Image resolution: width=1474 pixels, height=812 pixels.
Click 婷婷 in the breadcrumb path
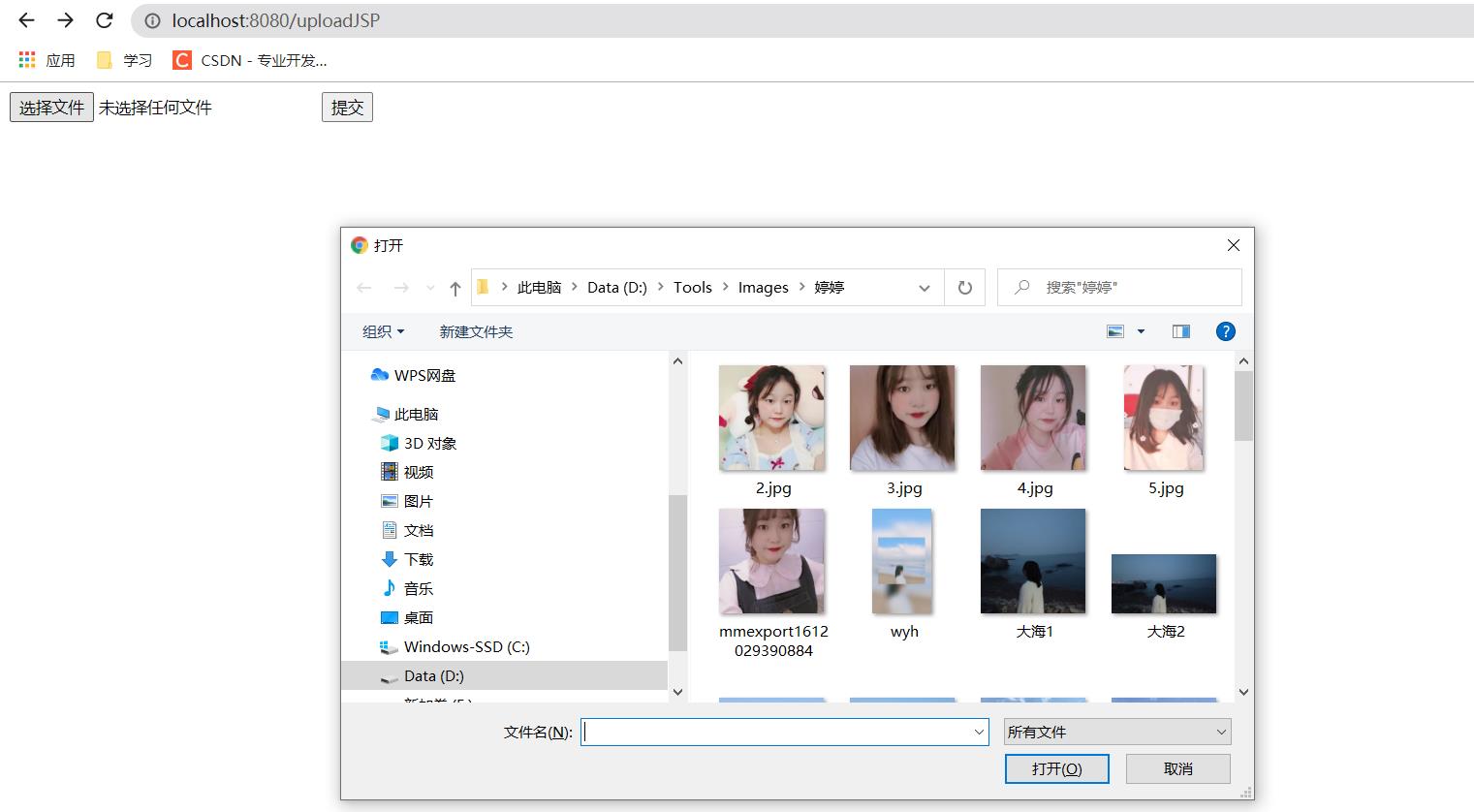click(x=829, y=288)
